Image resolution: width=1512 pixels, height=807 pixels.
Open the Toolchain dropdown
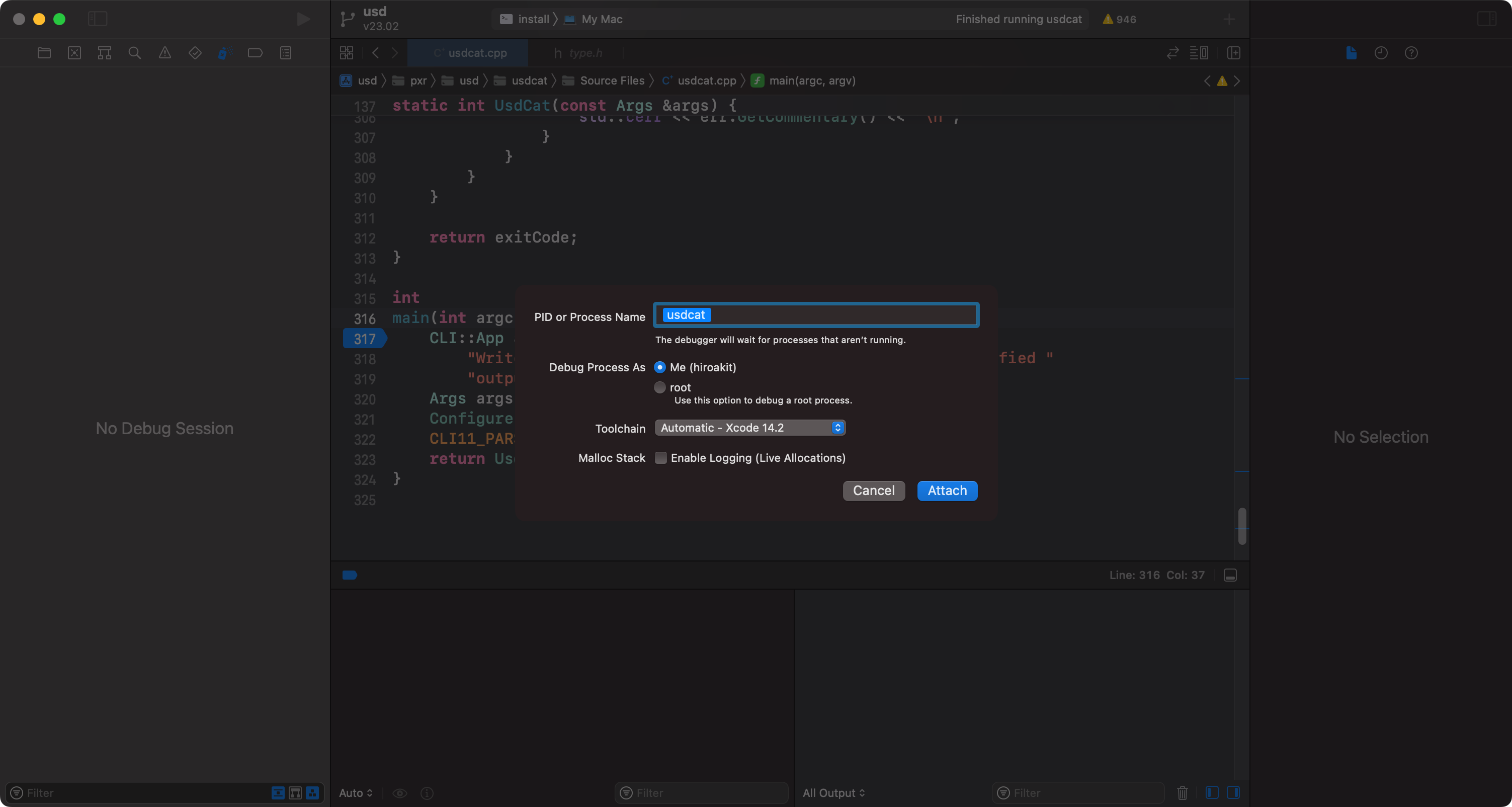(x=749, y=427)
